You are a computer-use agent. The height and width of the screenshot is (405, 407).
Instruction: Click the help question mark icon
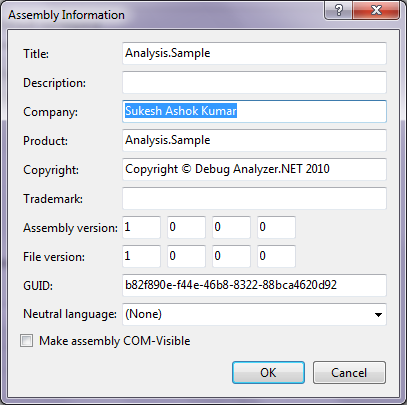pos(338,10)
